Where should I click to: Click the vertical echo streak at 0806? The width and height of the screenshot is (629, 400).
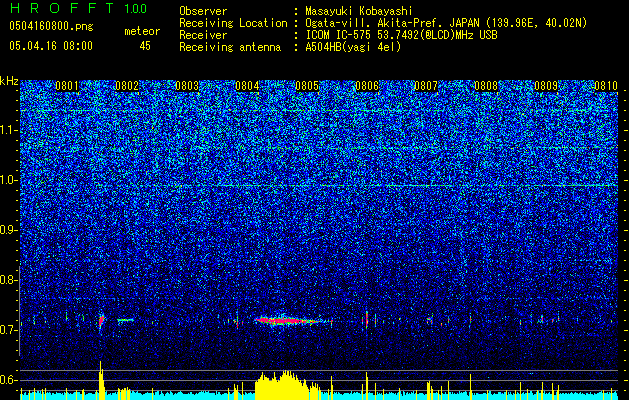point(367,319)
